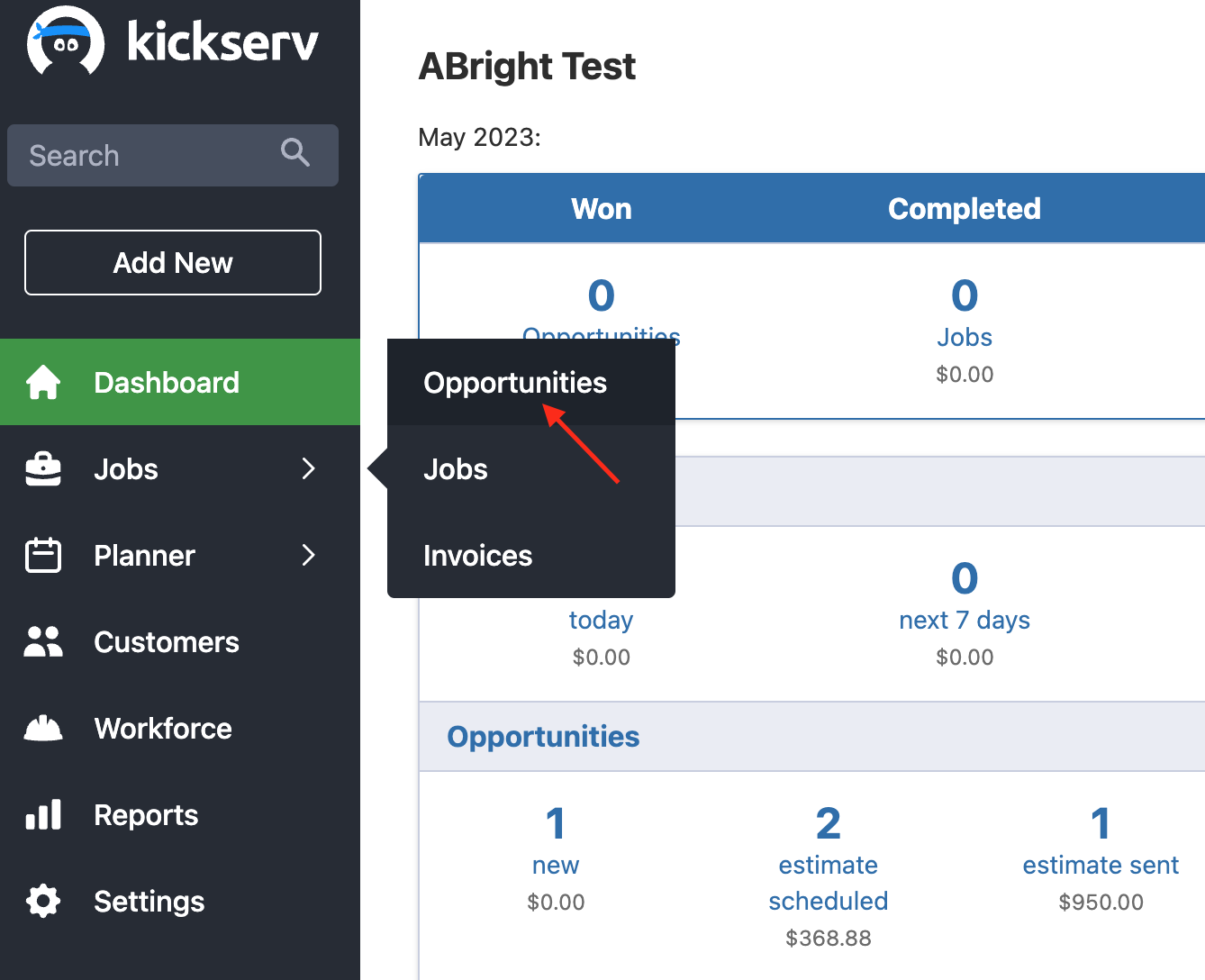1205x980 pixels.
Task: Click the $950.00 estimate sent amount
Action: [1101, 902]
